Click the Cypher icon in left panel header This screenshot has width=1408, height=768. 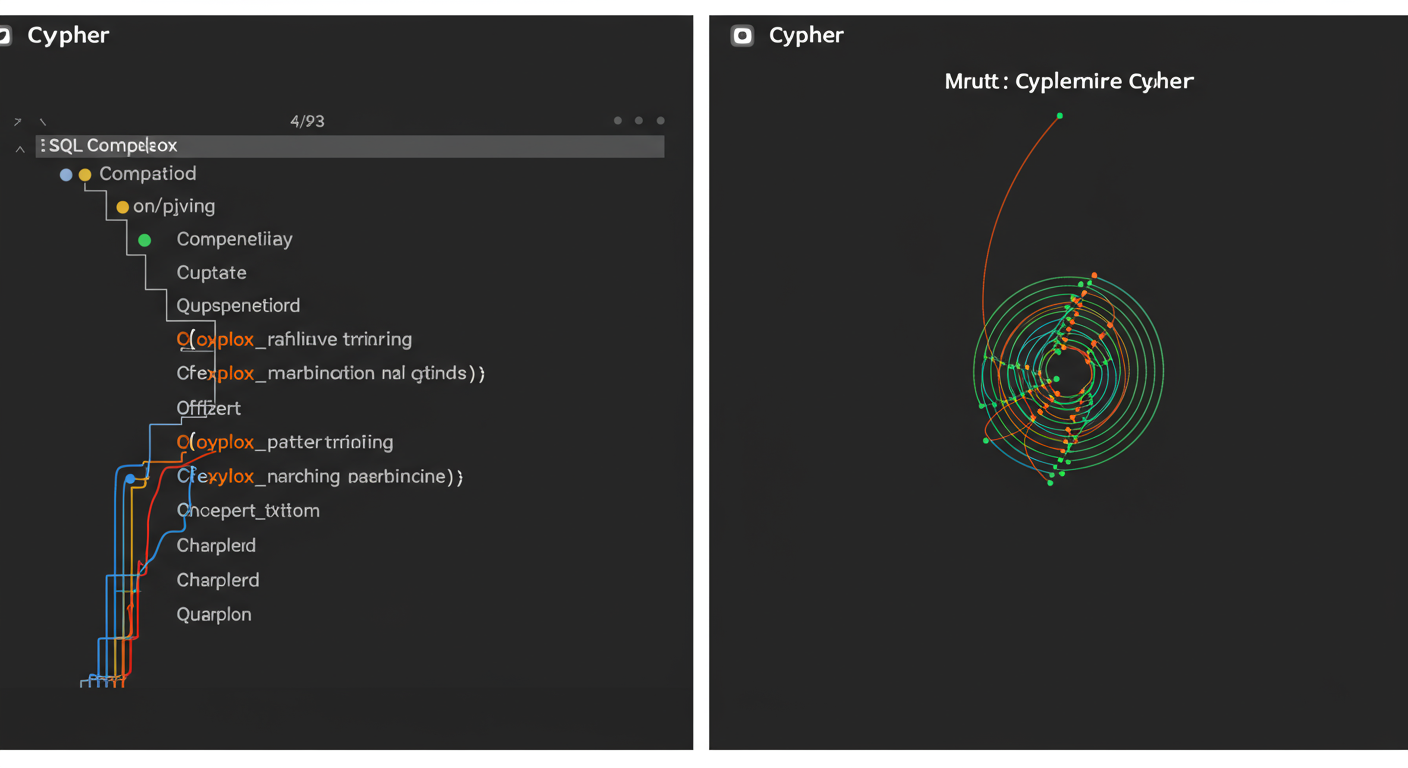coord(4,36)
